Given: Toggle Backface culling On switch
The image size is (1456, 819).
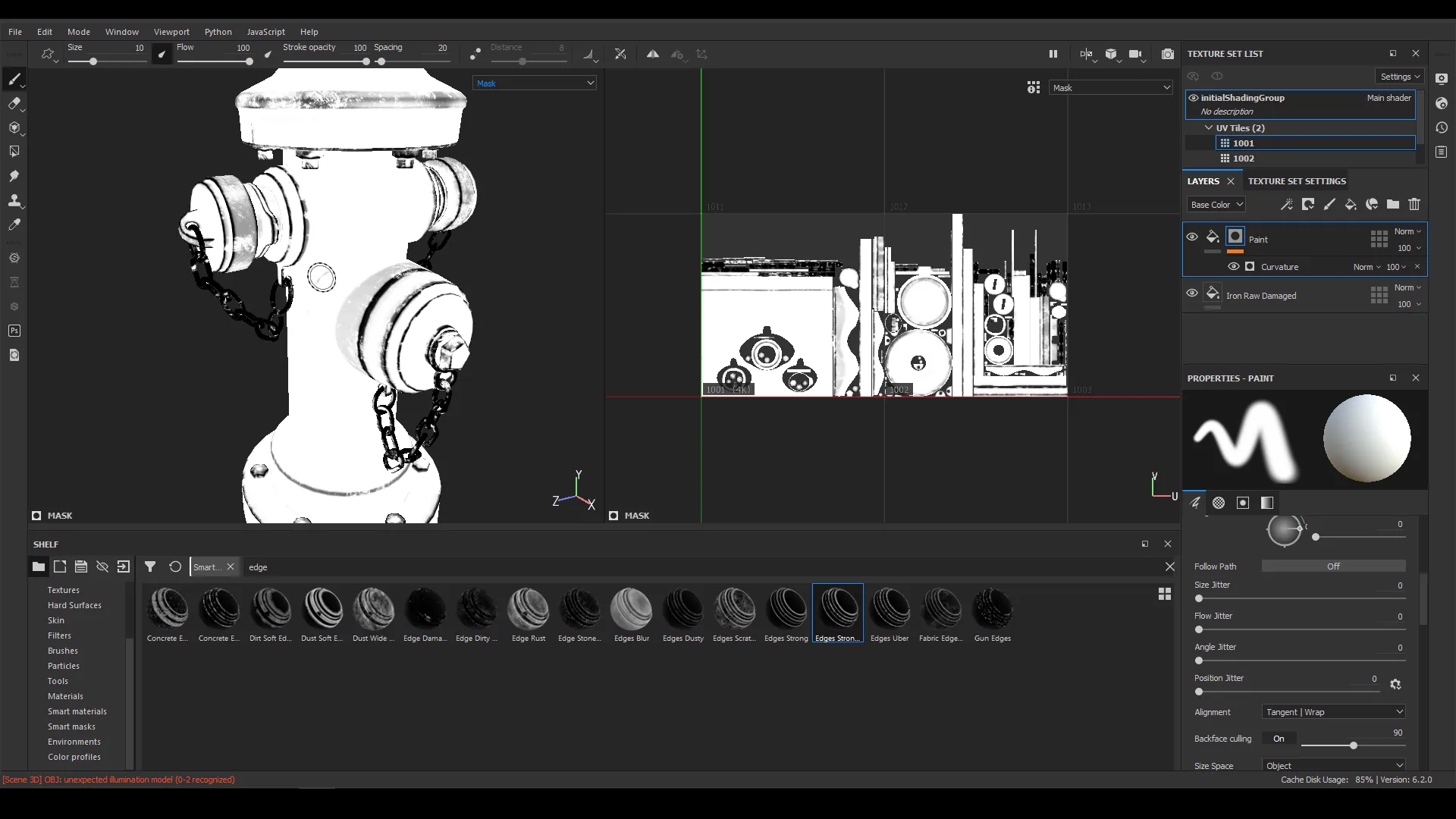Looking at the screenshot, I should (1279, 739).
